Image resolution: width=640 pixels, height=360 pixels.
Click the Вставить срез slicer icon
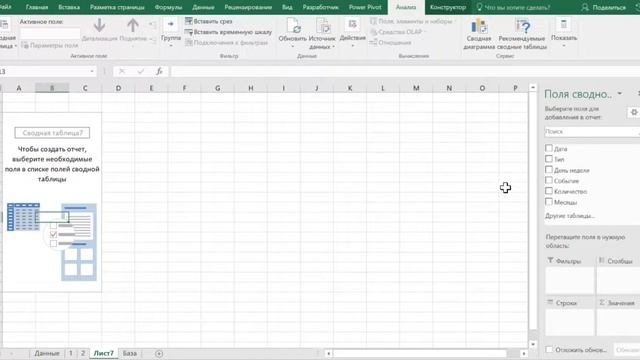pyautogui.click(x=189, y=21)
